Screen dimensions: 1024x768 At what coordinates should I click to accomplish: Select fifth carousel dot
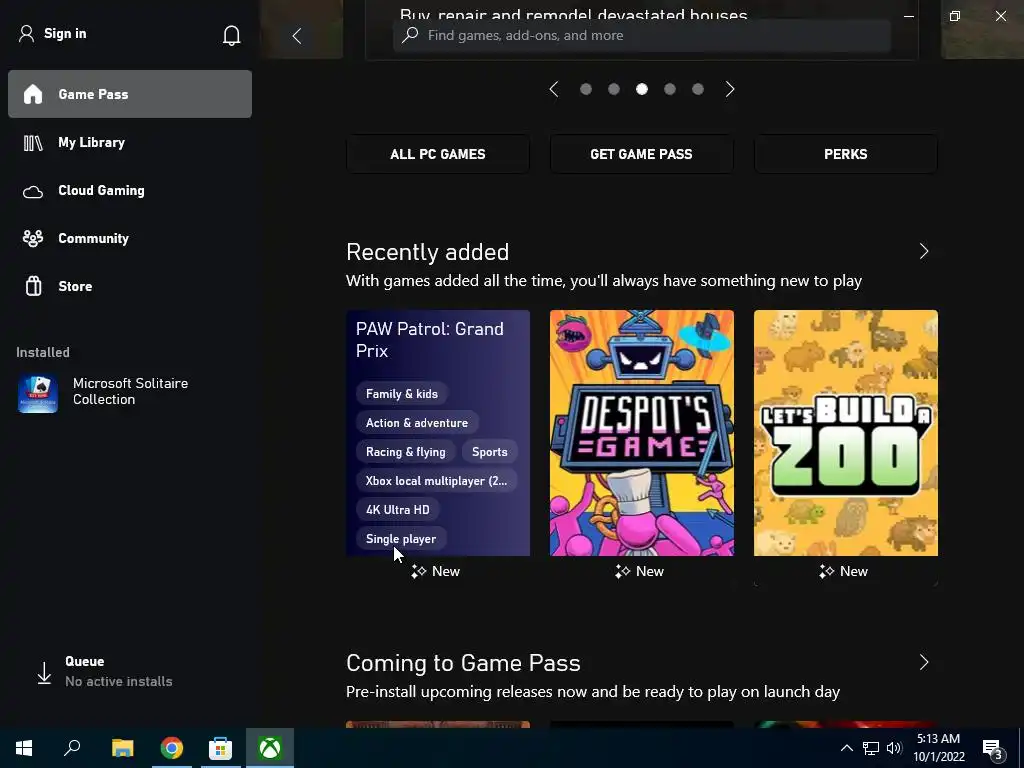[x=698, y=89]
